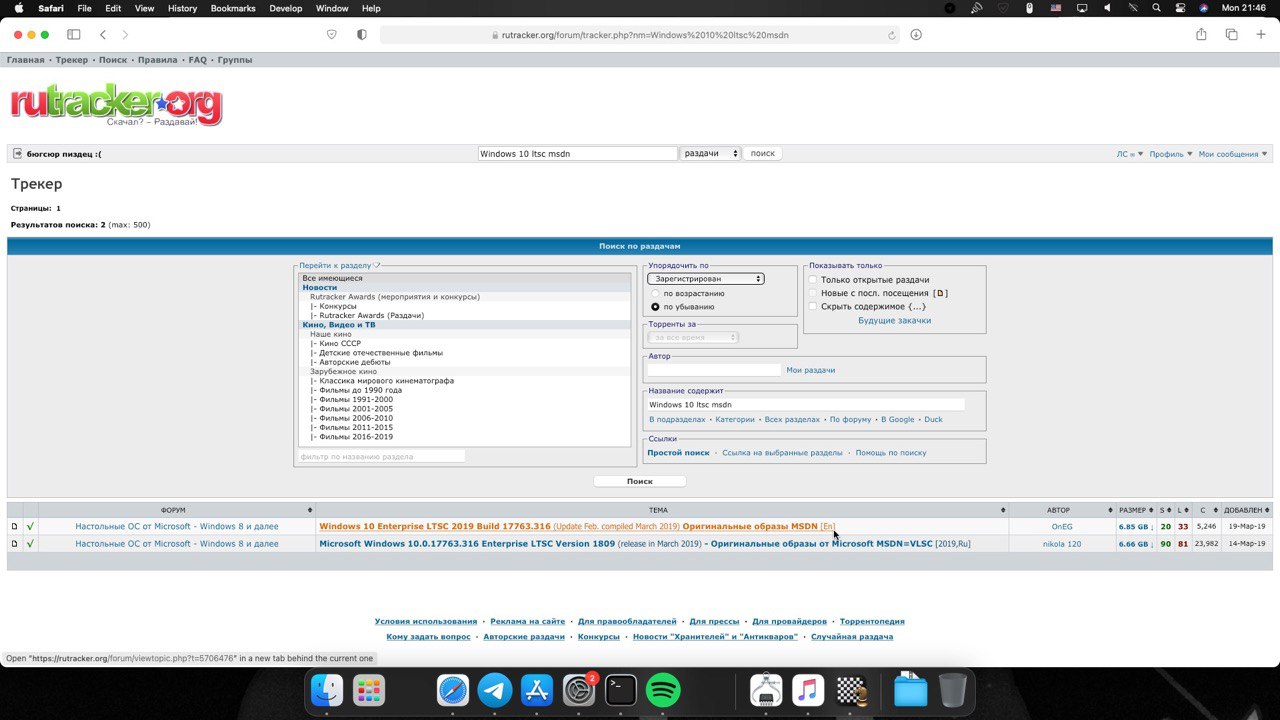Click the 'Помощь по поиску' link
Viewport: 1280px width, 720px height.
tap(890, 453)
